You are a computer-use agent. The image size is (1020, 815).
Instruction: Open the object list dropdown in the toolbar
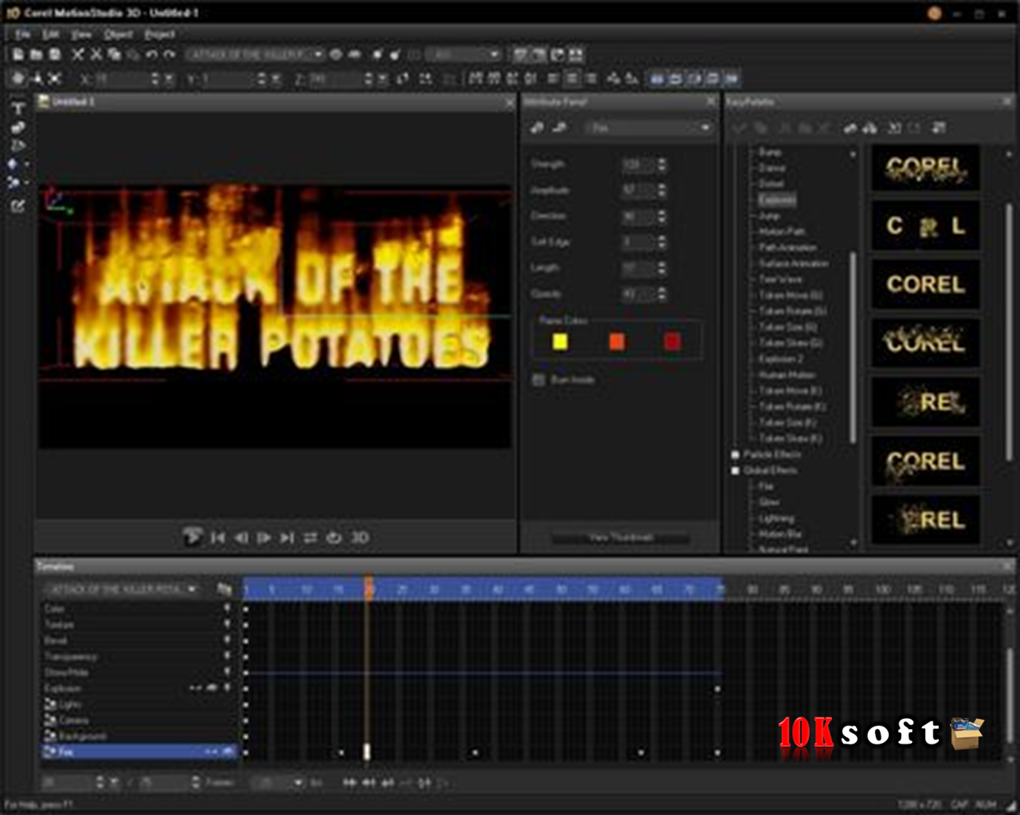317,55
